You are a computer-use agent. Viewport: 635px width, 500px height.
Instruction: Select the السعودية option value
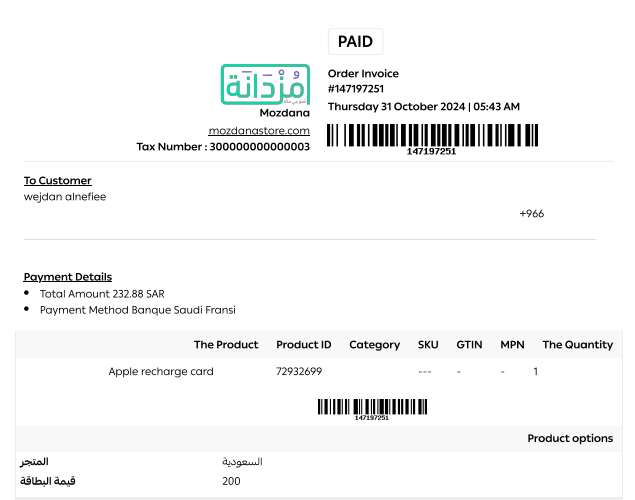(242, 462)
